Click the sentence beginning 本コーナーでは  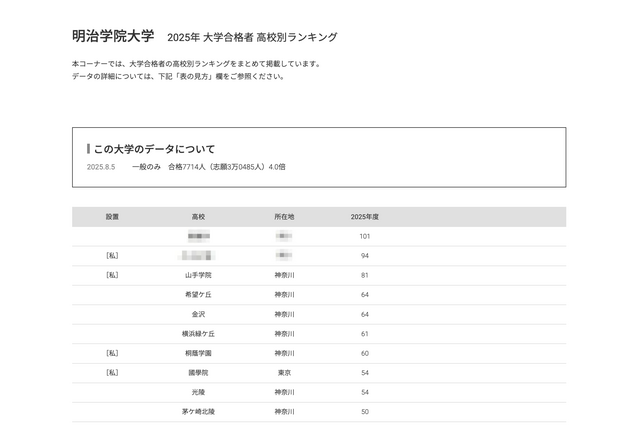click(197, 64)
